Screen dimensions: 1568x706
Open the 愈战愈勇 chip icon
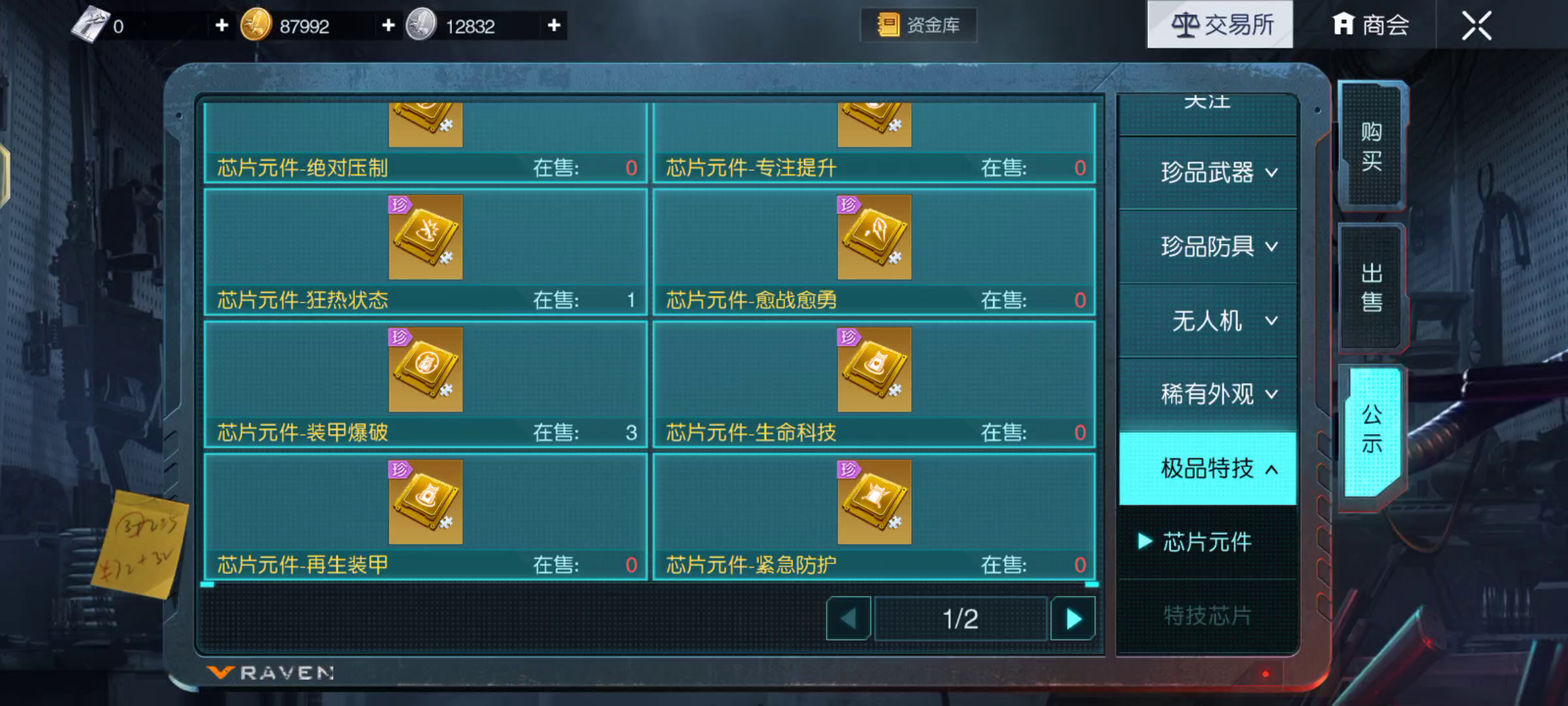pyautogui.click(x=874, y=237)
